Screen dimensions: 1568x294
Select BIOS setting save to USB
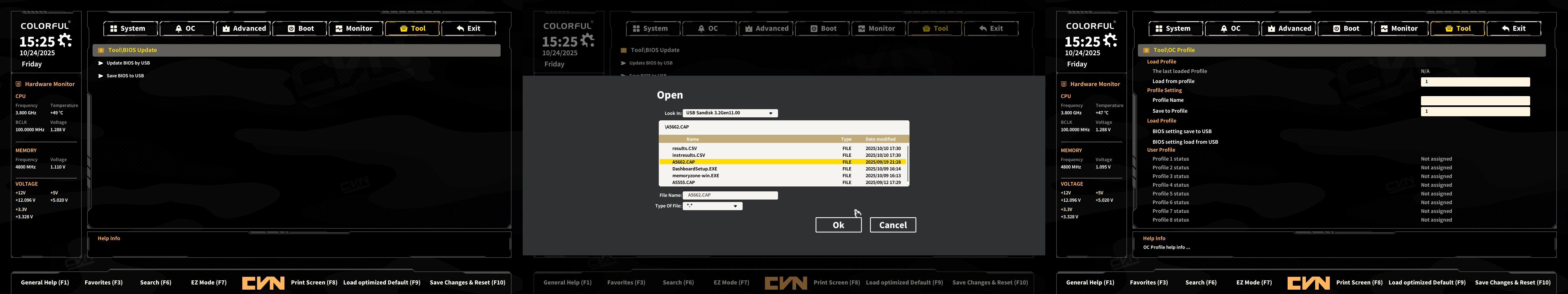click(1181, 131)
